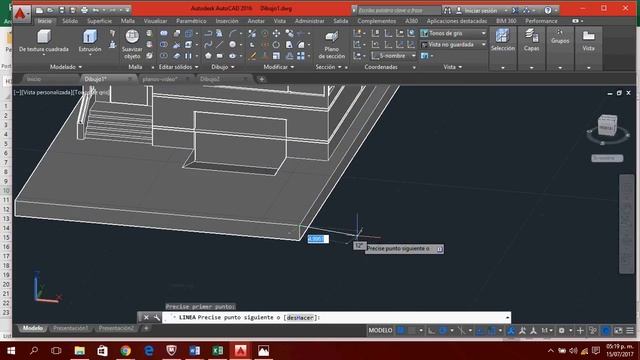The image size is (640, 360).
Task: Click the dynamic distance input box near cursor
Action: (318, 239)
